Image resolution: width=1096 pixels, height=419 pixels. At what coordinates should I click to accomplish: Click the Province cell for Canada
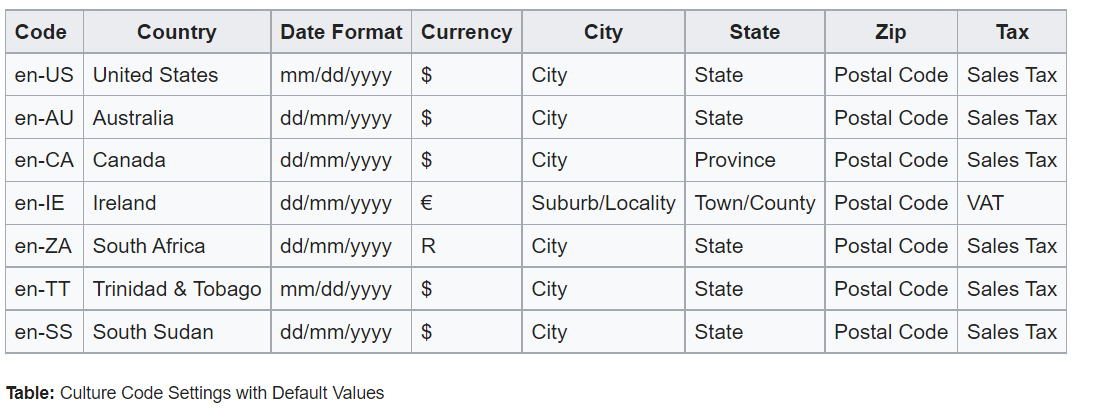coord(735,160)
